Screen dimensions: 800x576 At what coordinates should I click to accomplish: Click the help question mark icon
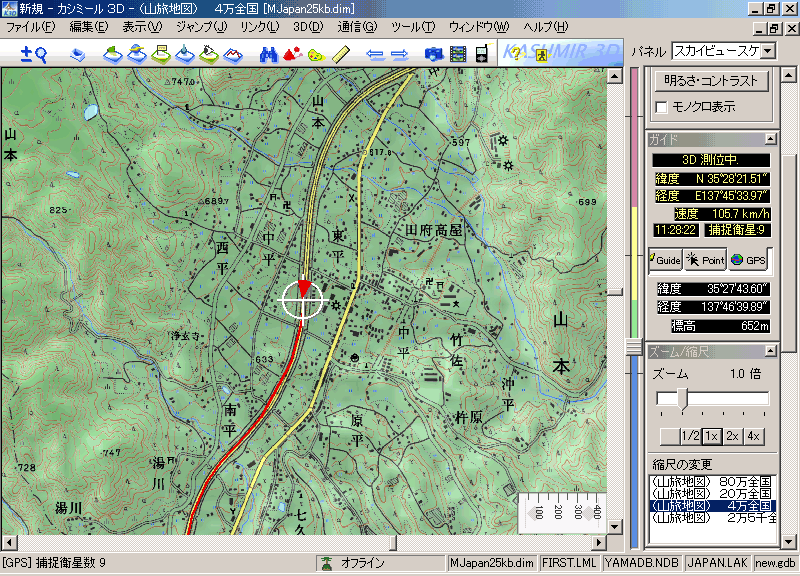(516, 54)
